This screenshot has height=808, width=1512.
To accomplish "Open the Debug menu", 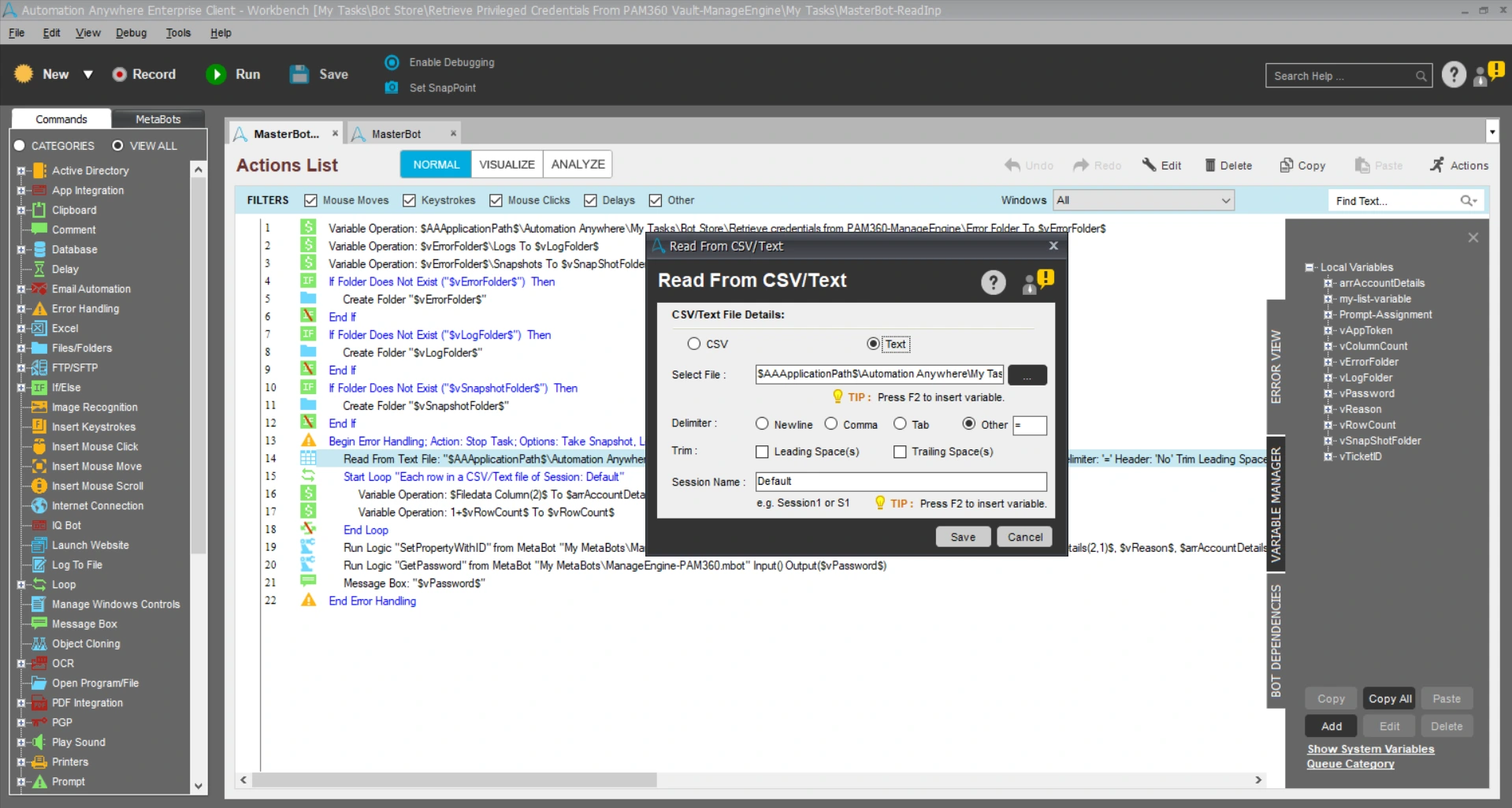I will (131, 32).
